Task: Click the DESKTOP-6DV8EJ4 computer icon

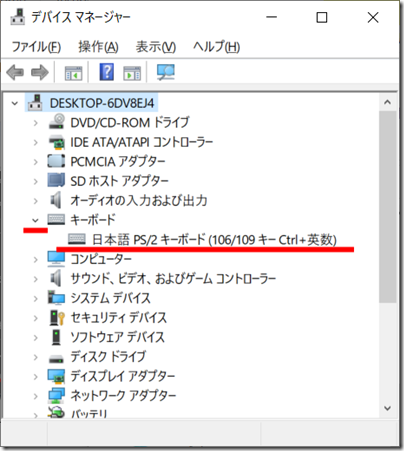Action: (35, 102)
